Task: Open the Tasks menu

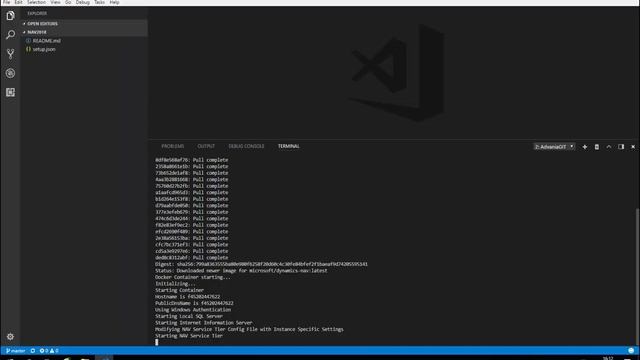Action: pos(99,2)
